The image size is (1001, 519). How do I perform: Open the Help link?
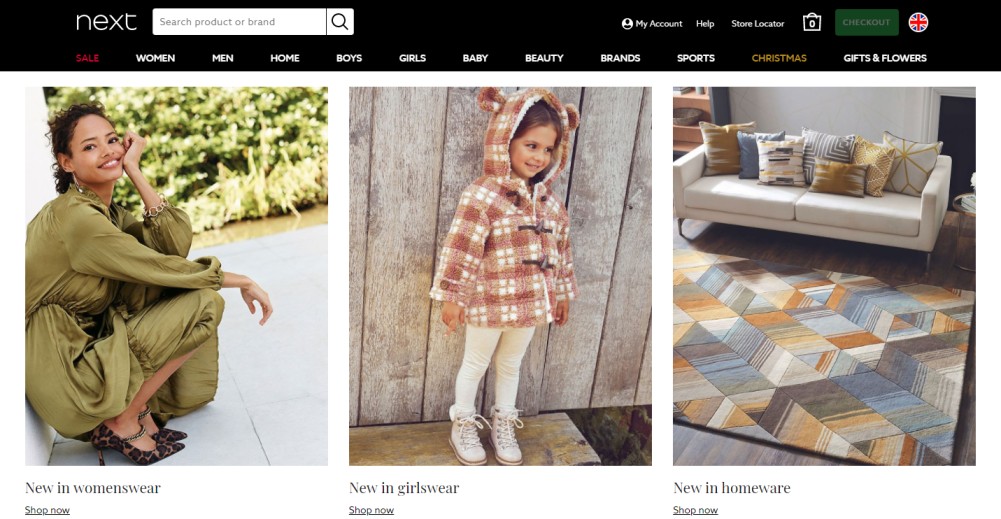(x=705, y=24)
